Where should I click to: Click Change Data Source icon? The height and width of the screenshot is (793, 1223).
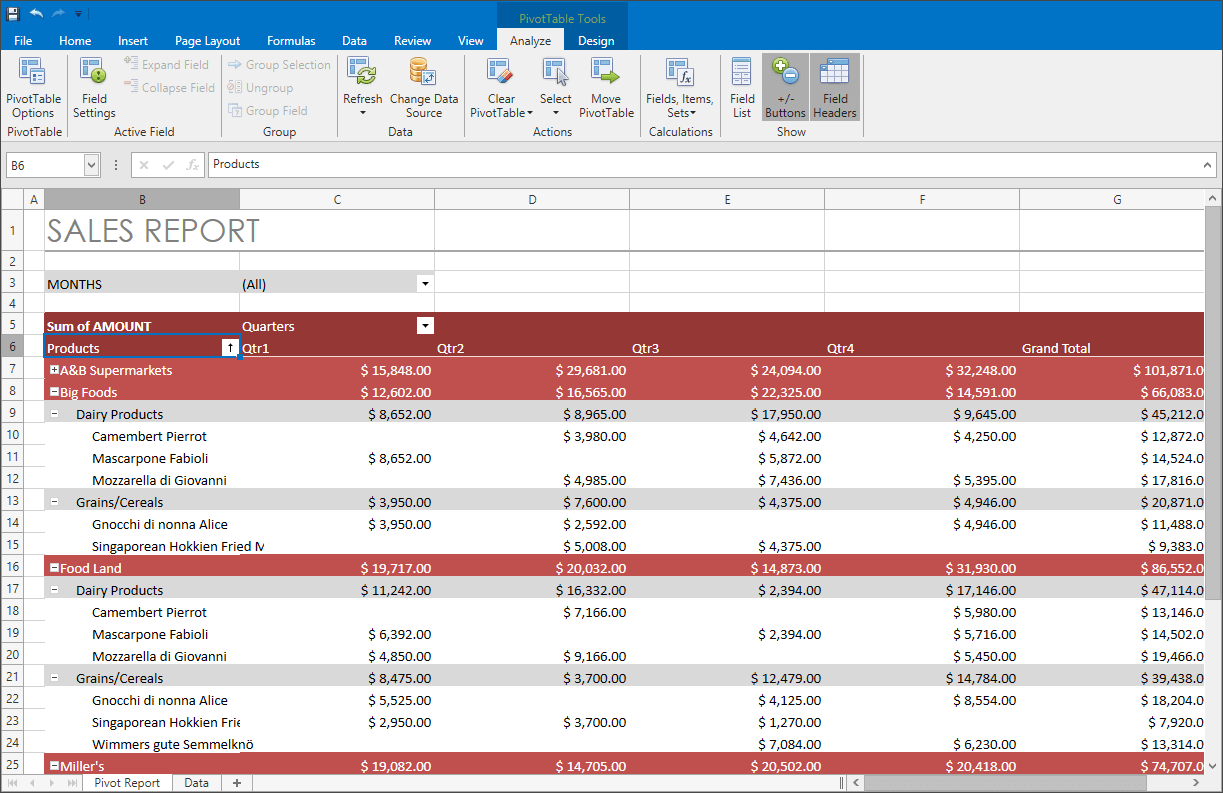(423, 73)
